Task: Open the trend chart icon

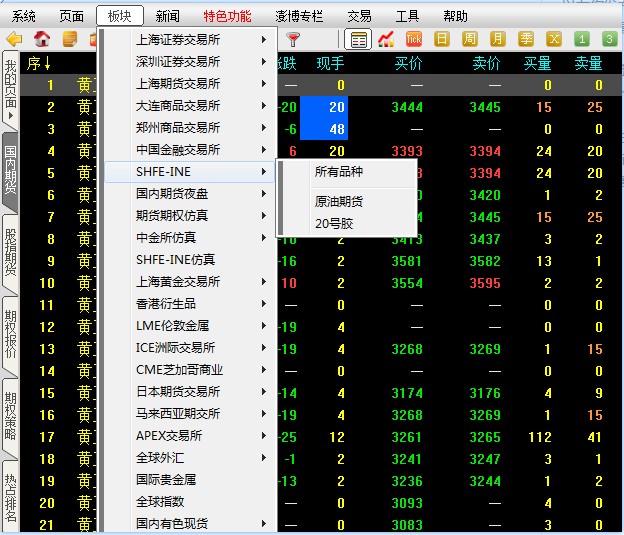Action: click(x=386, y=39)
